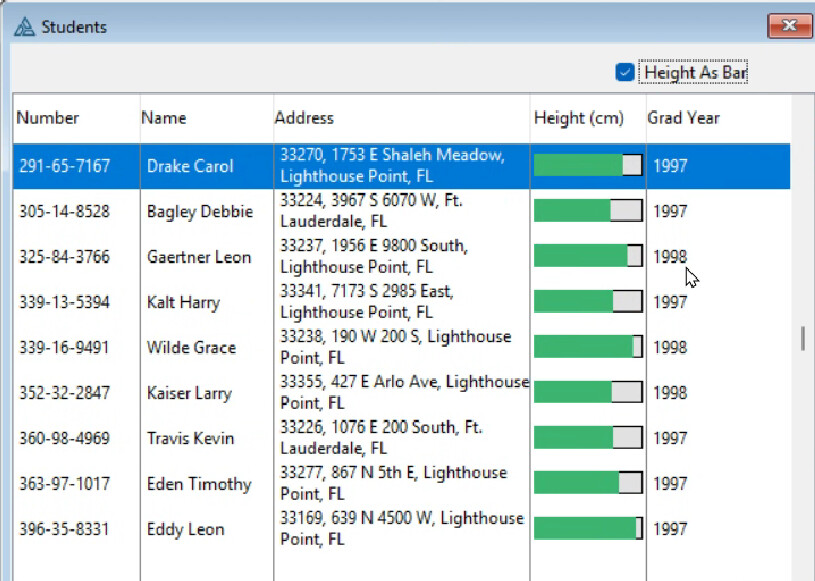Uncheck the Height As Bar checkbox
Viewport: 815px width, 581px height.
point(625,72)
